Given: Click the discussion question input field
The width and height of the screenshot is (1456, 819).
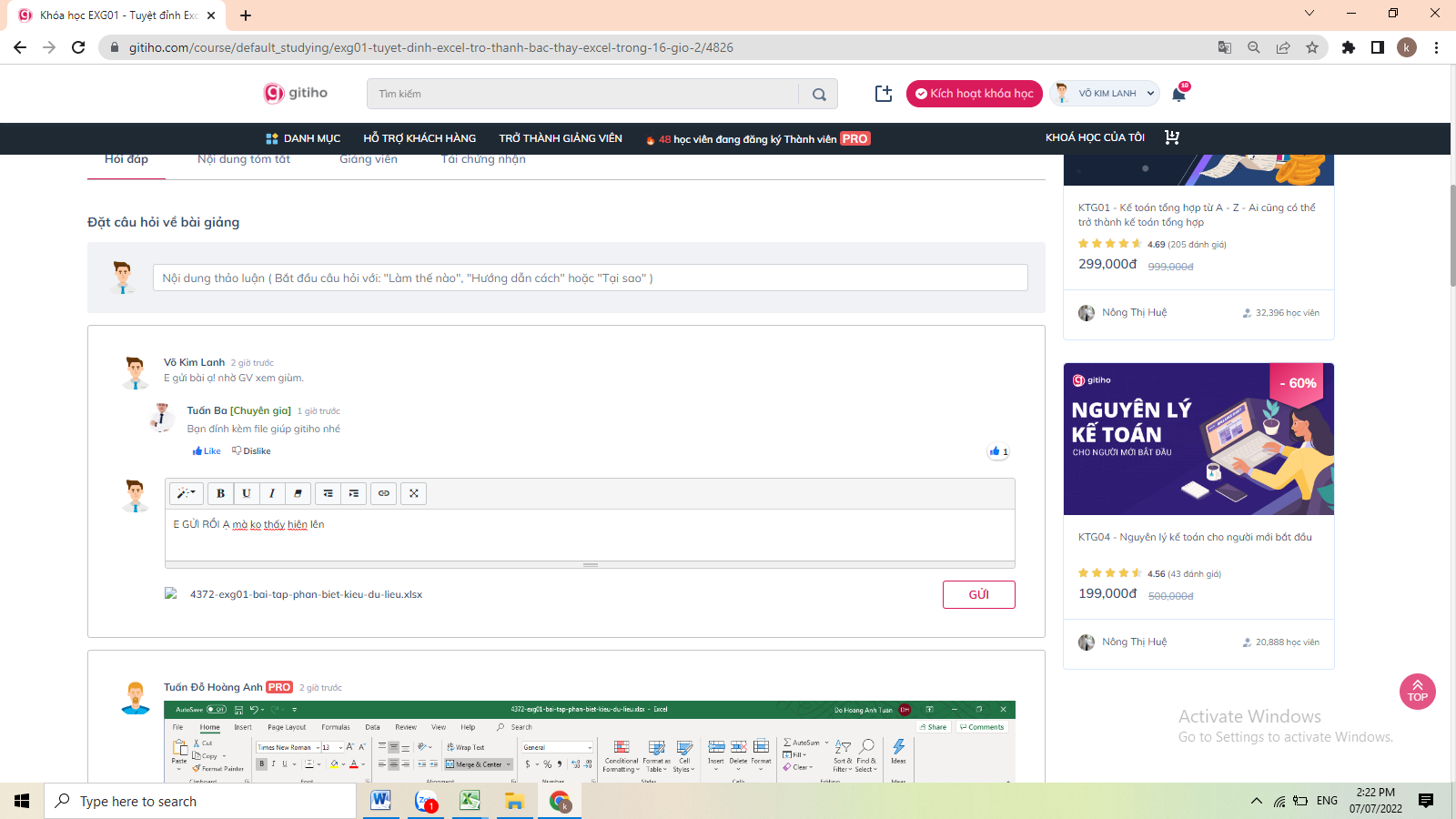Looking at the screenshot, I should point(591,278).
